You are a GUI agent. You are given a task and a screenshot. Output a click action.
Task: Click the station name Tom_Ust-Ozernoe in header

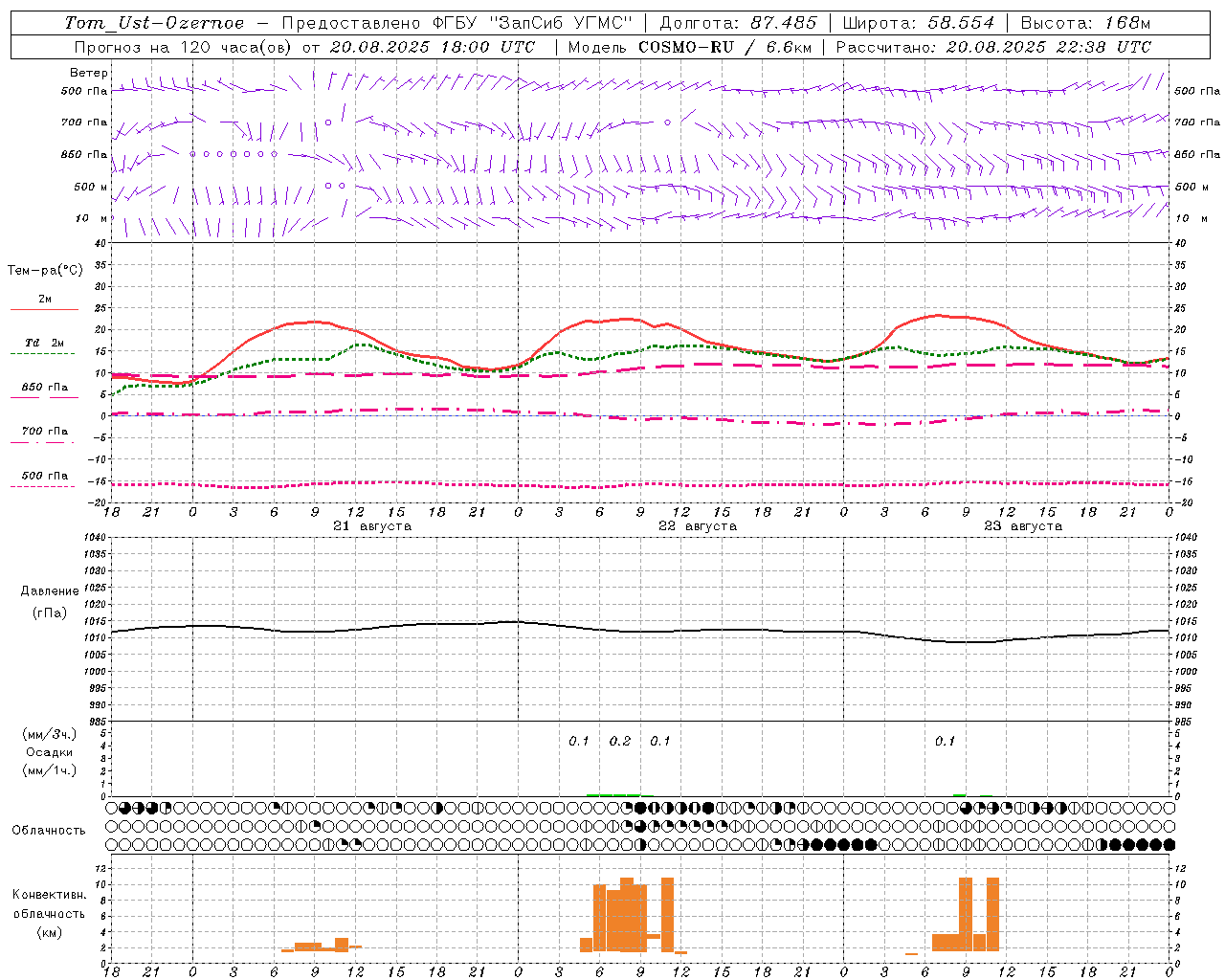click(154, 23)
